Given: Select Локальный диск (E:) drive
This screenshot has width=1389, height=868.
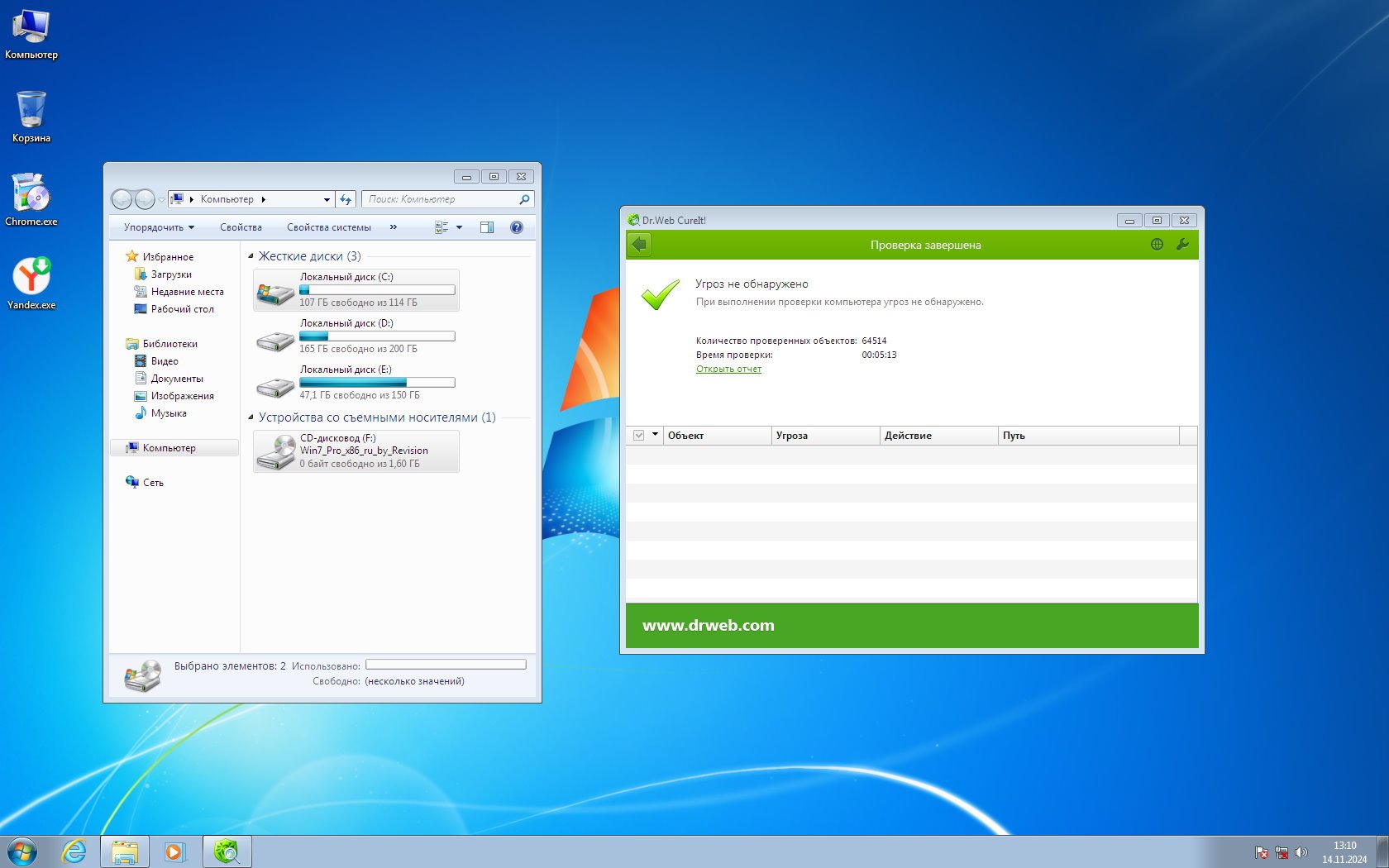Looking at the screenshot, I should click(356, 382).
